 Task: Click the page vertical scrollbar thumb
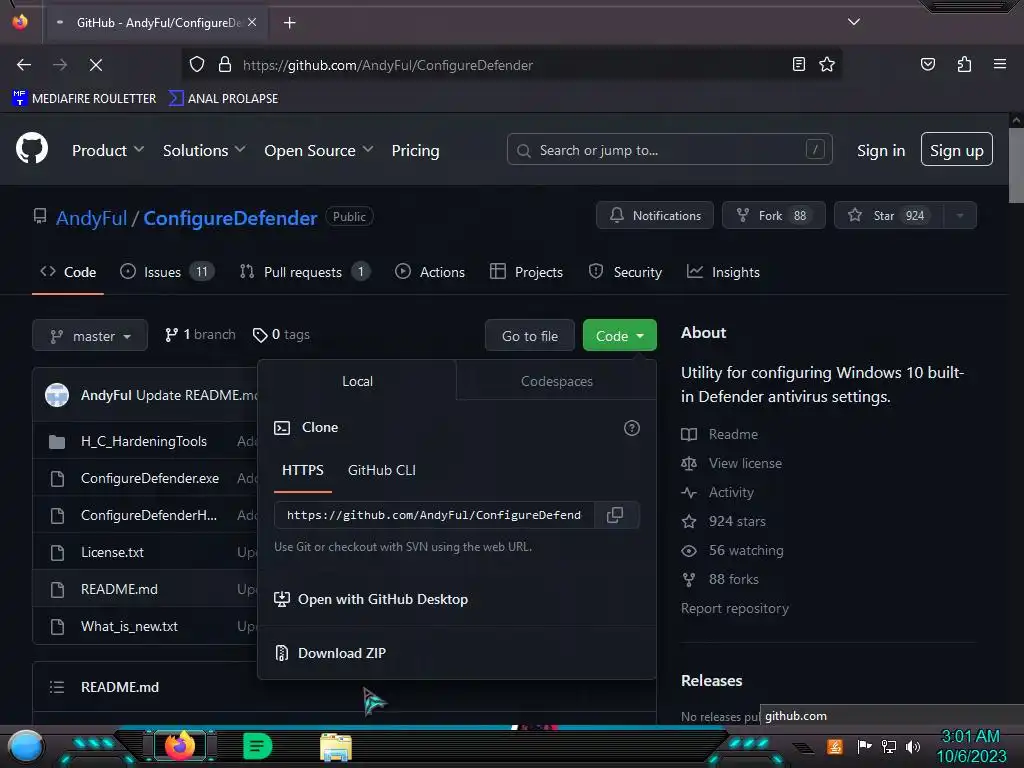click(x=1016, y=165)
